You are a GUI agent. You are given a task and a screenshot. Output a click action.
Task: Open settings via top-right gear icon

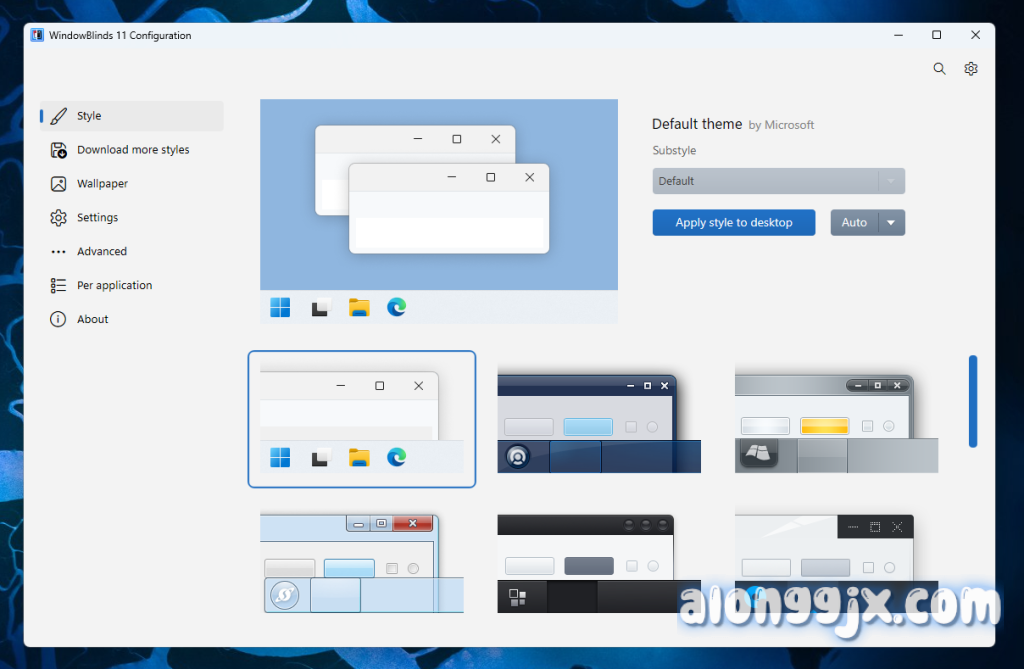point(971,69)
